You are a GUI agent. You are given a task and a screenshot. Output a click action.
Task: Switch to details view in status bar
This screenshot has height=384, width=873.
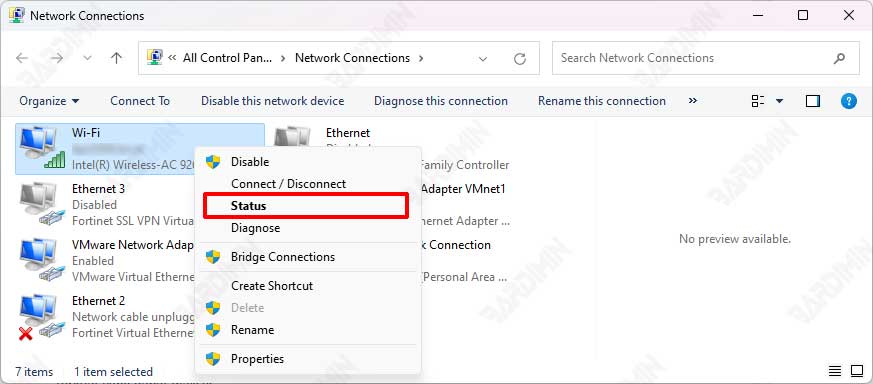(835, 371)
